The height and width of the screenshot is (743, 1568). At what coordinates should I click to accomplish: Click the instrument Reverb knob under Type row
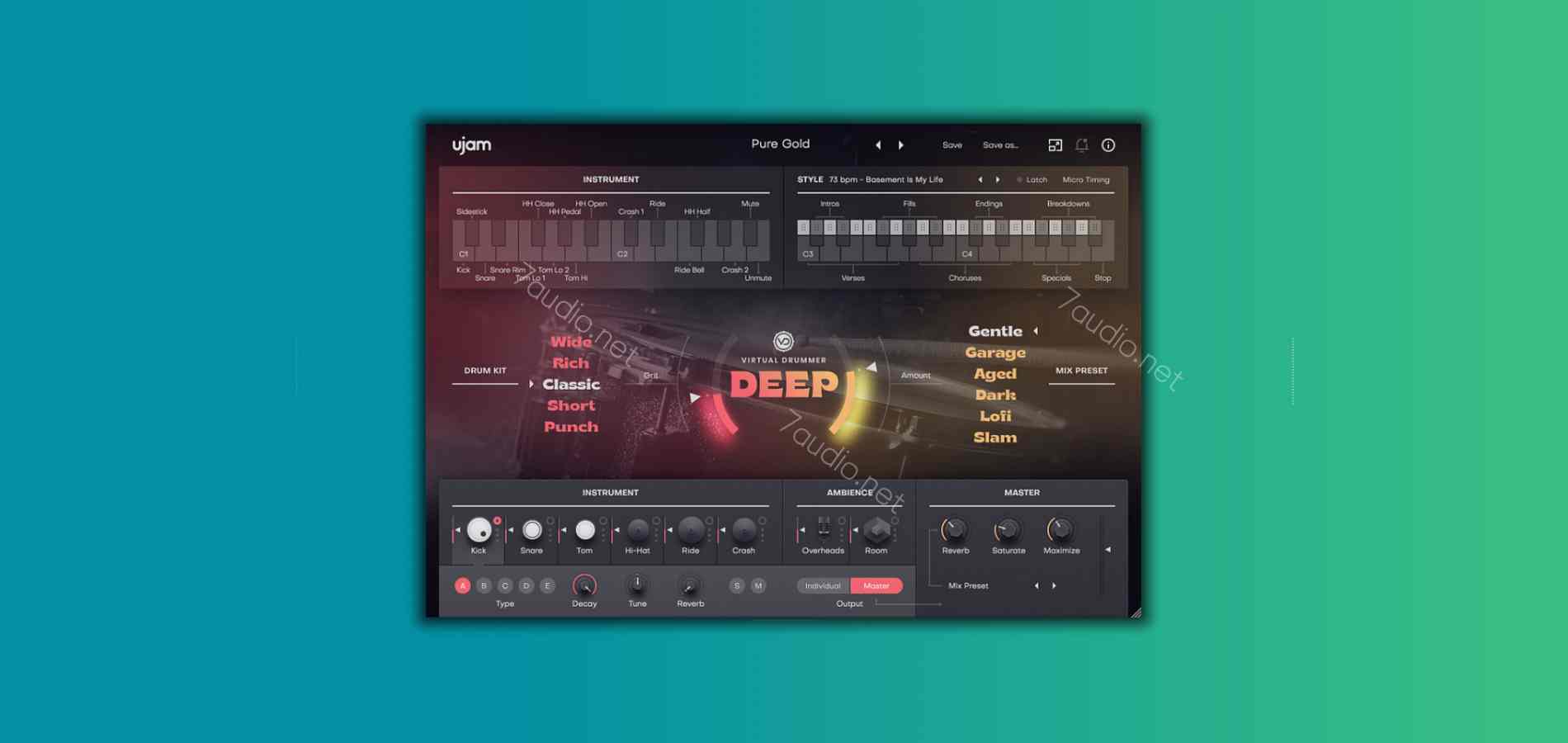pos(690,586)
